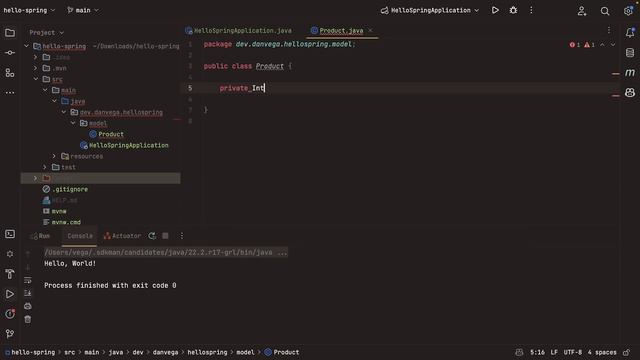Go to previous highlighted error arrow

(x=602, y=44)
